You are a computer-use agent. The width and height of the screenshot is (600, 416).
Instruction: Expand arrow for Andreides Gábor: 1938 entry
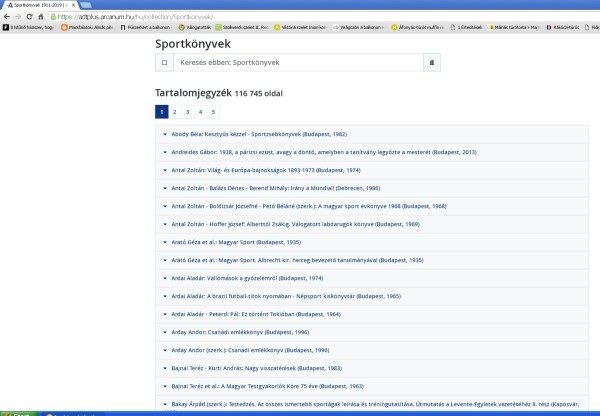click(165, 152)
